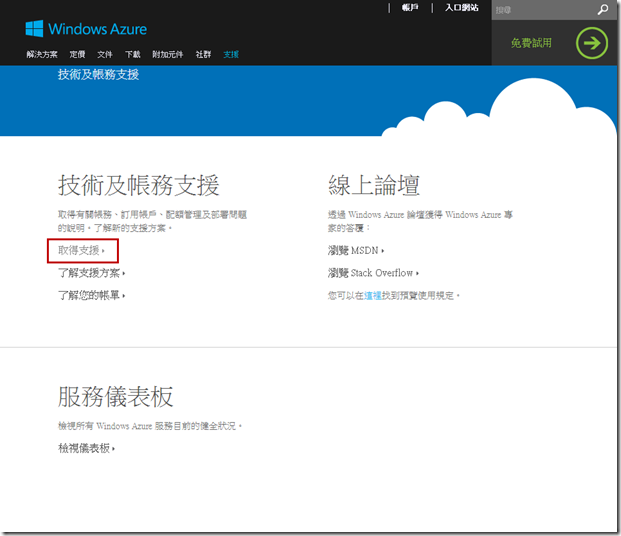Click the 檢視儀表板 link
This screenshot has width=621, height=536.
pos(86,448)
